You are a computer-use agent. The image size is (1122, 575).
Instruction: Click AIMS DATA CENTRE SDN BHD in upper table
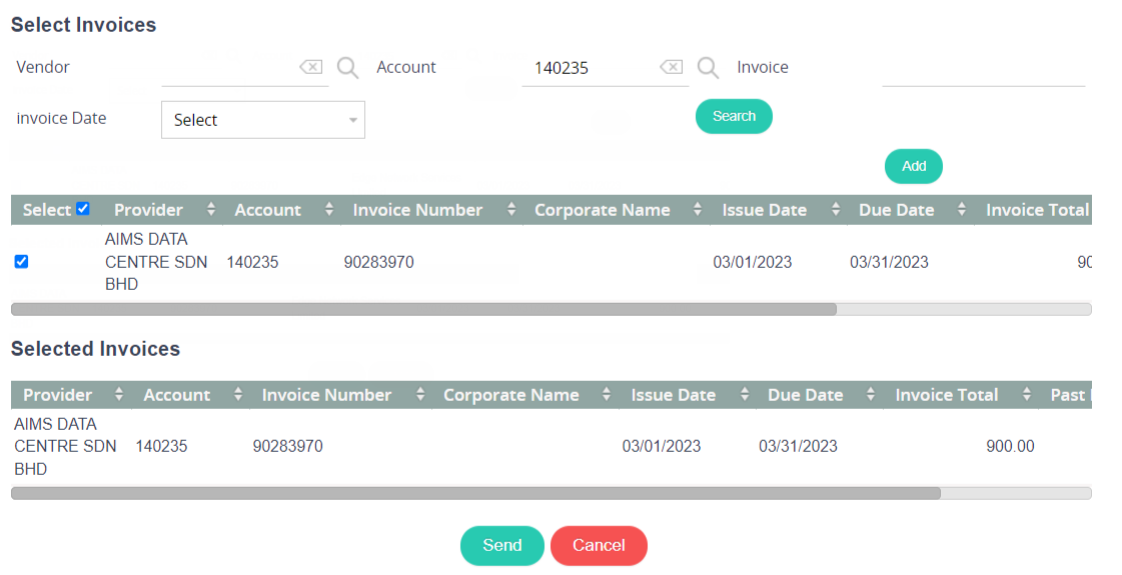click(x=156, y=262)
